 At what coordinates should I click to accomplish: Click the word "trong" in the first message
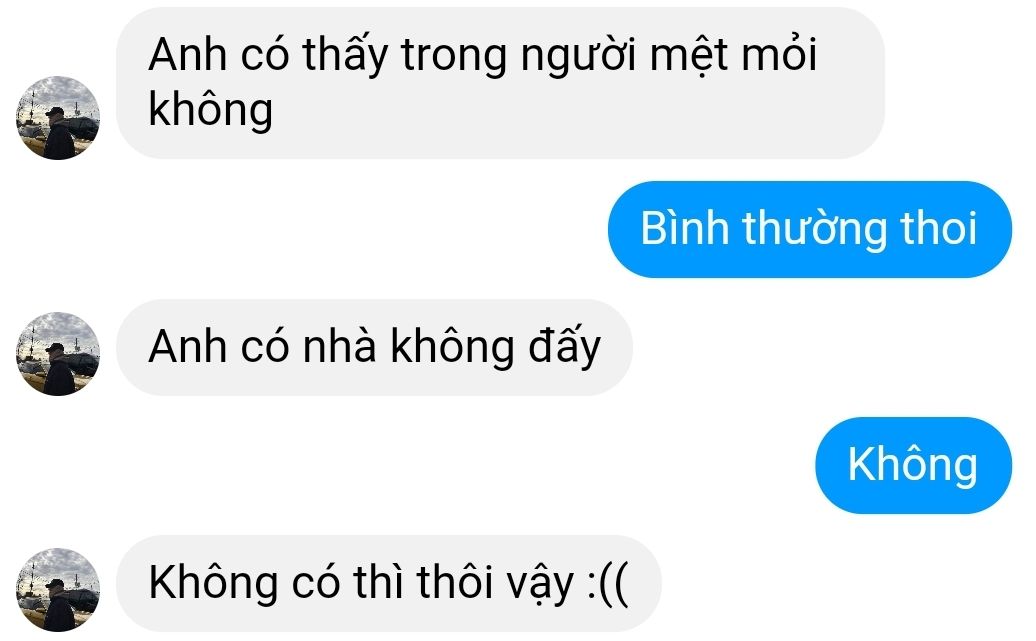point(454,57)
